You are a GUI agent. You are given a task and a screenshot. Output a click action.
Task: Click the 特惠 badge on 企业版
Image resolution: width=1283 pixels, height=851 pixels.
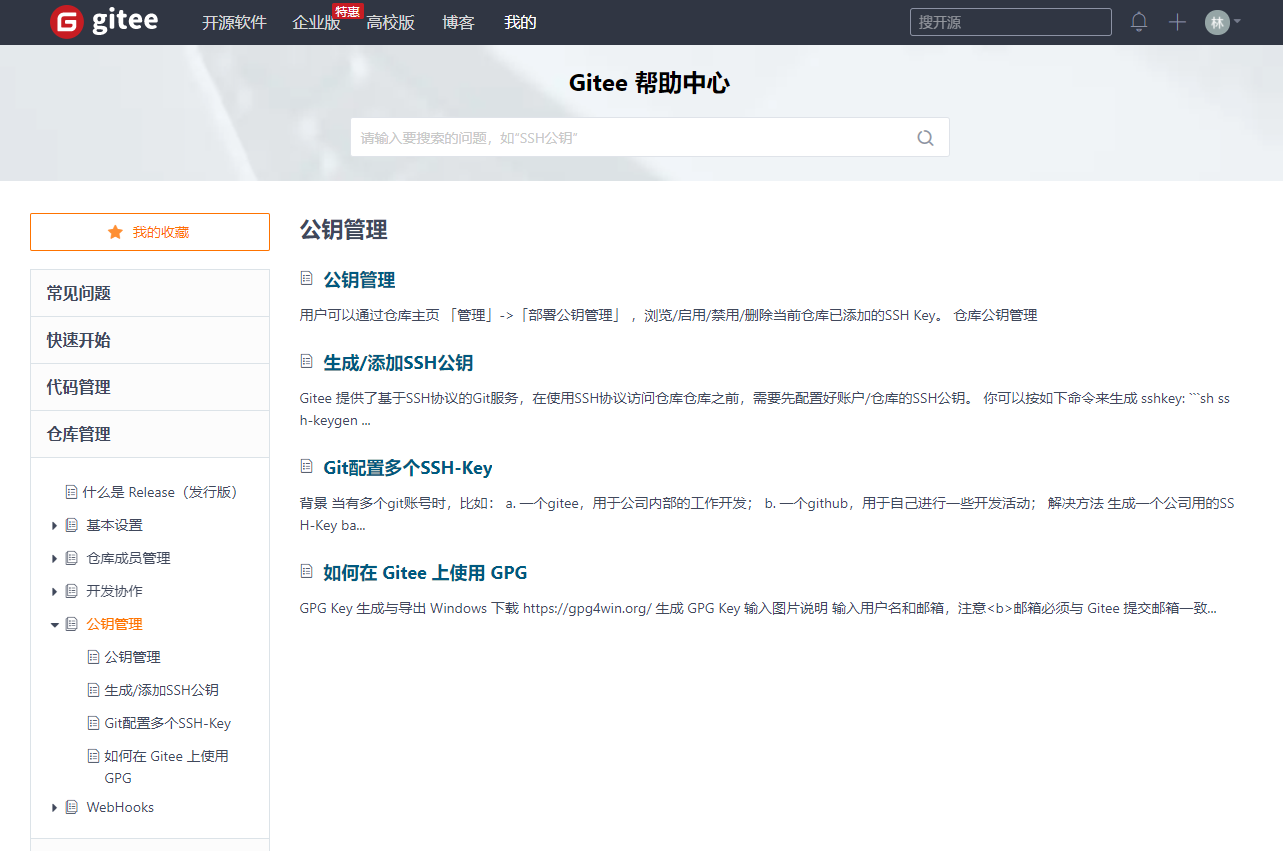tap(347, 11)
